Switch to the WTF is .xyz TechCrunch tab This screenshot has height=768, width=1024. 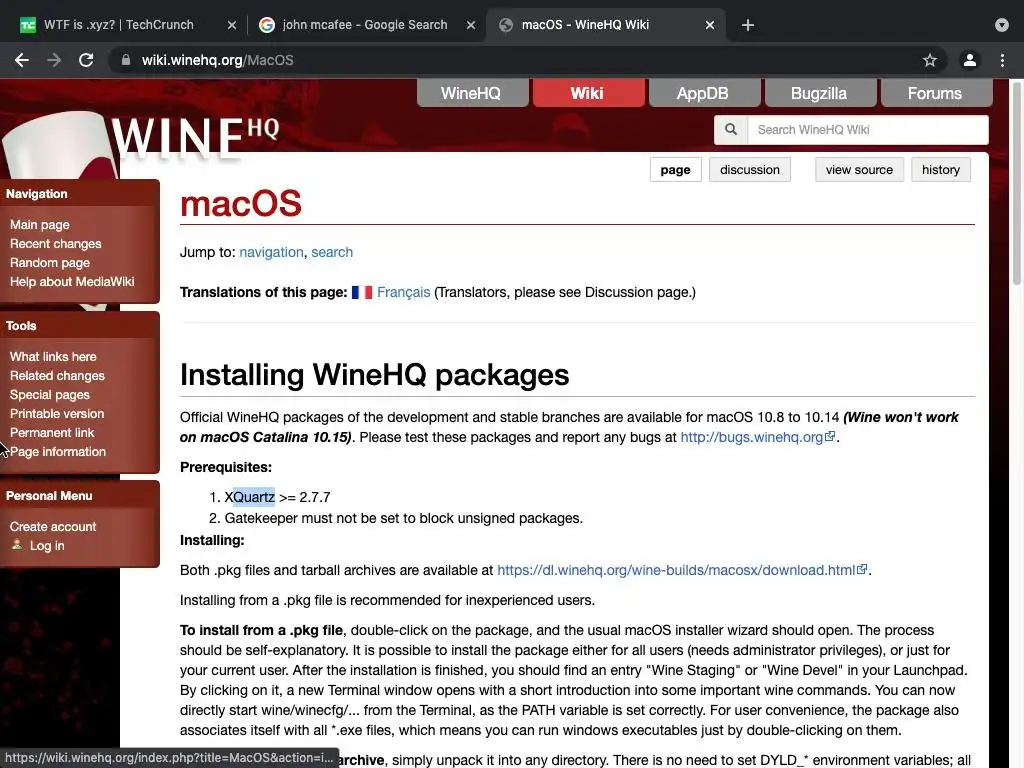pyautogui.click(x=119, y=25)
